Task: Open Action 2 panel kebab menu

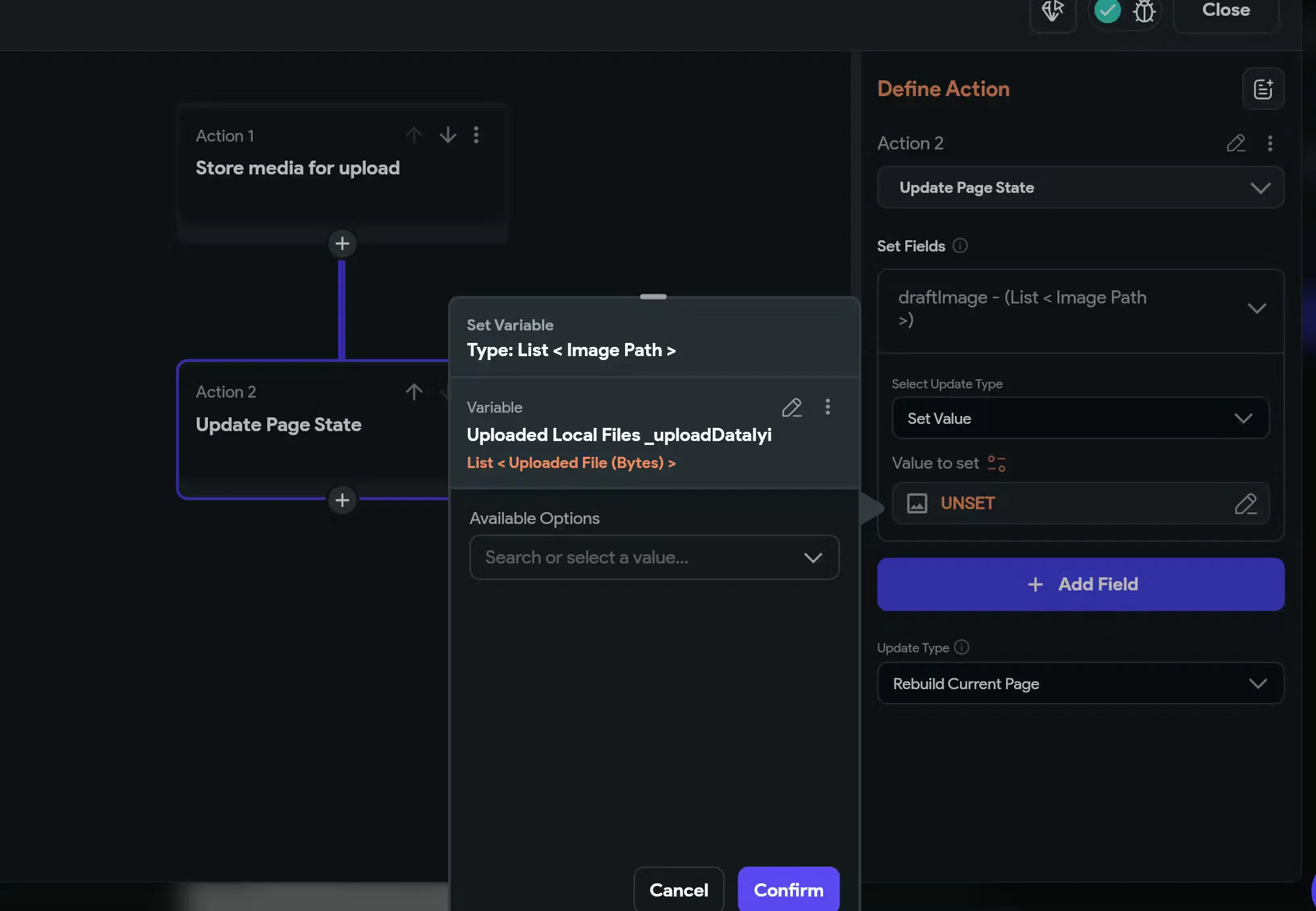Action: point(1270,143)
